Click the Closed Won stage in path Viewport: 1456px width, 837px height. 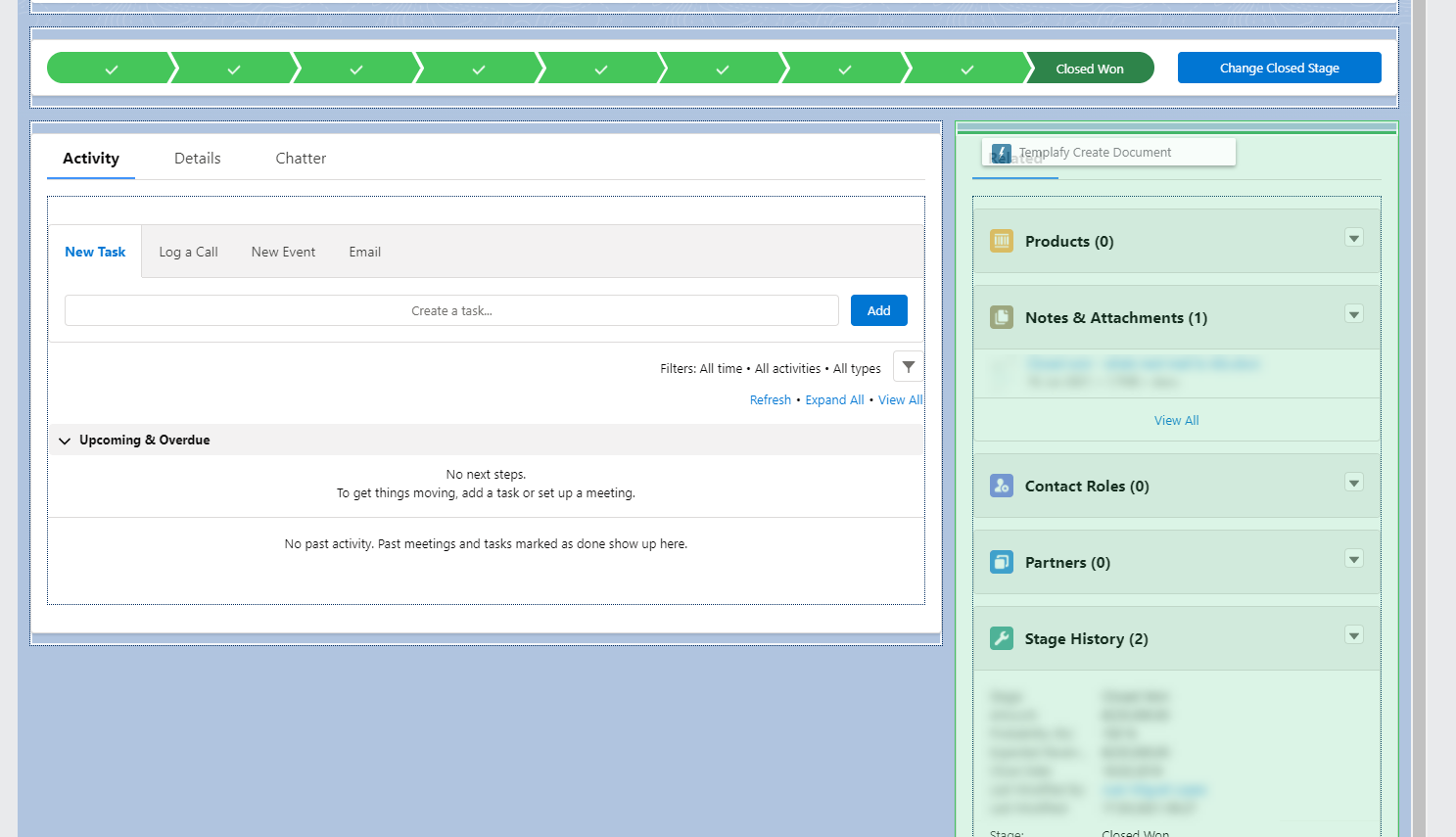click(x=1090, y=69)
